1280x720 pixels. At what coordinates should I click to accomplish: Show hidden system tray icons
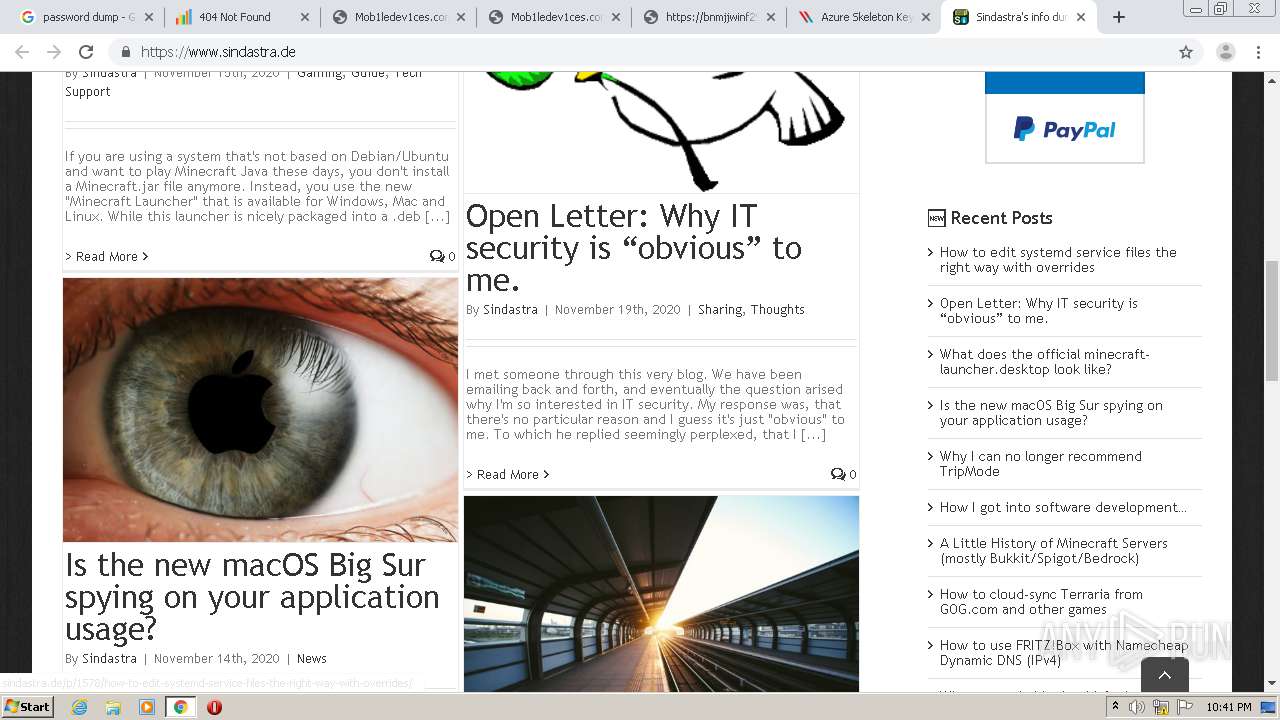1116,707
